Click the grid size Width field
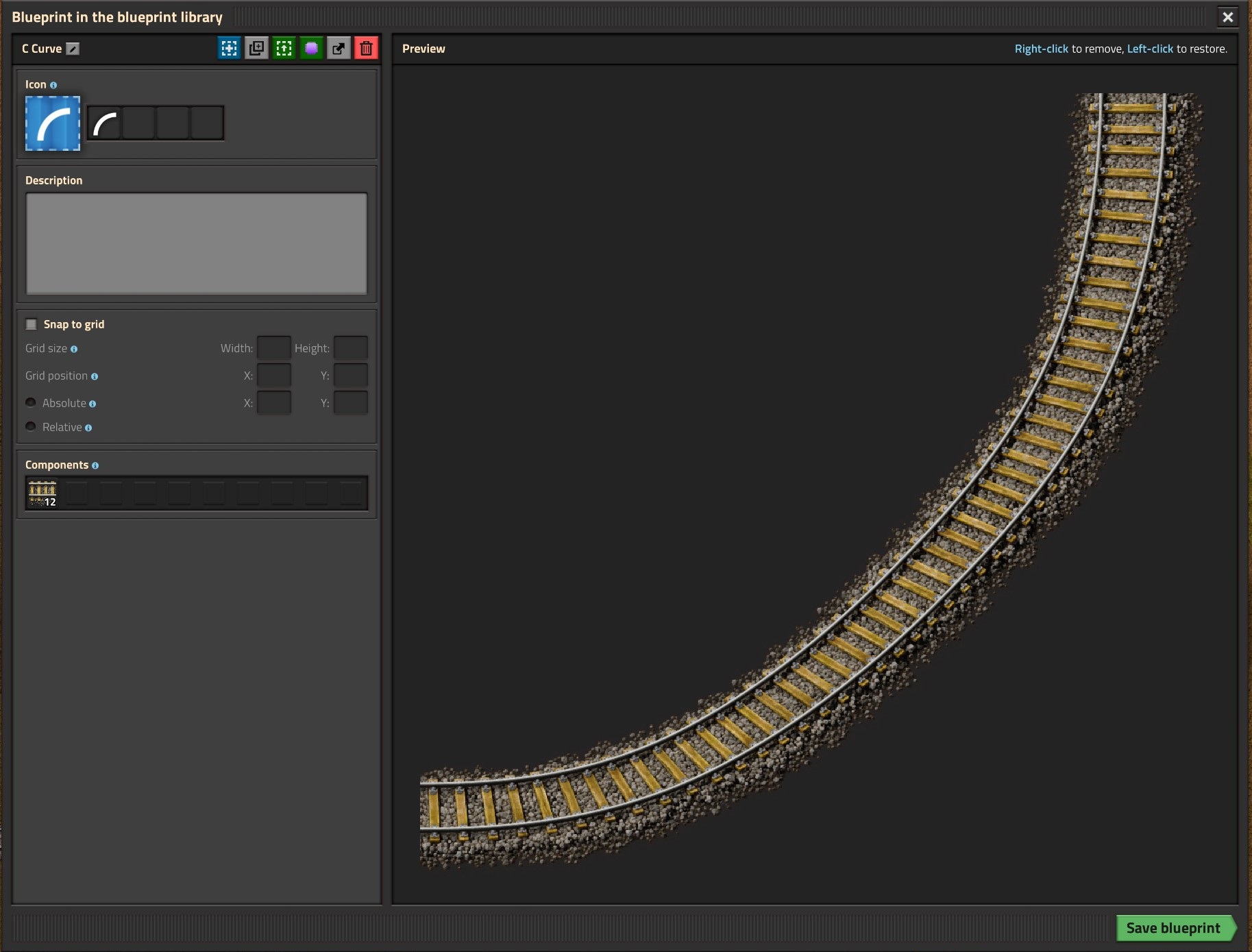 (x=273, y=348)
